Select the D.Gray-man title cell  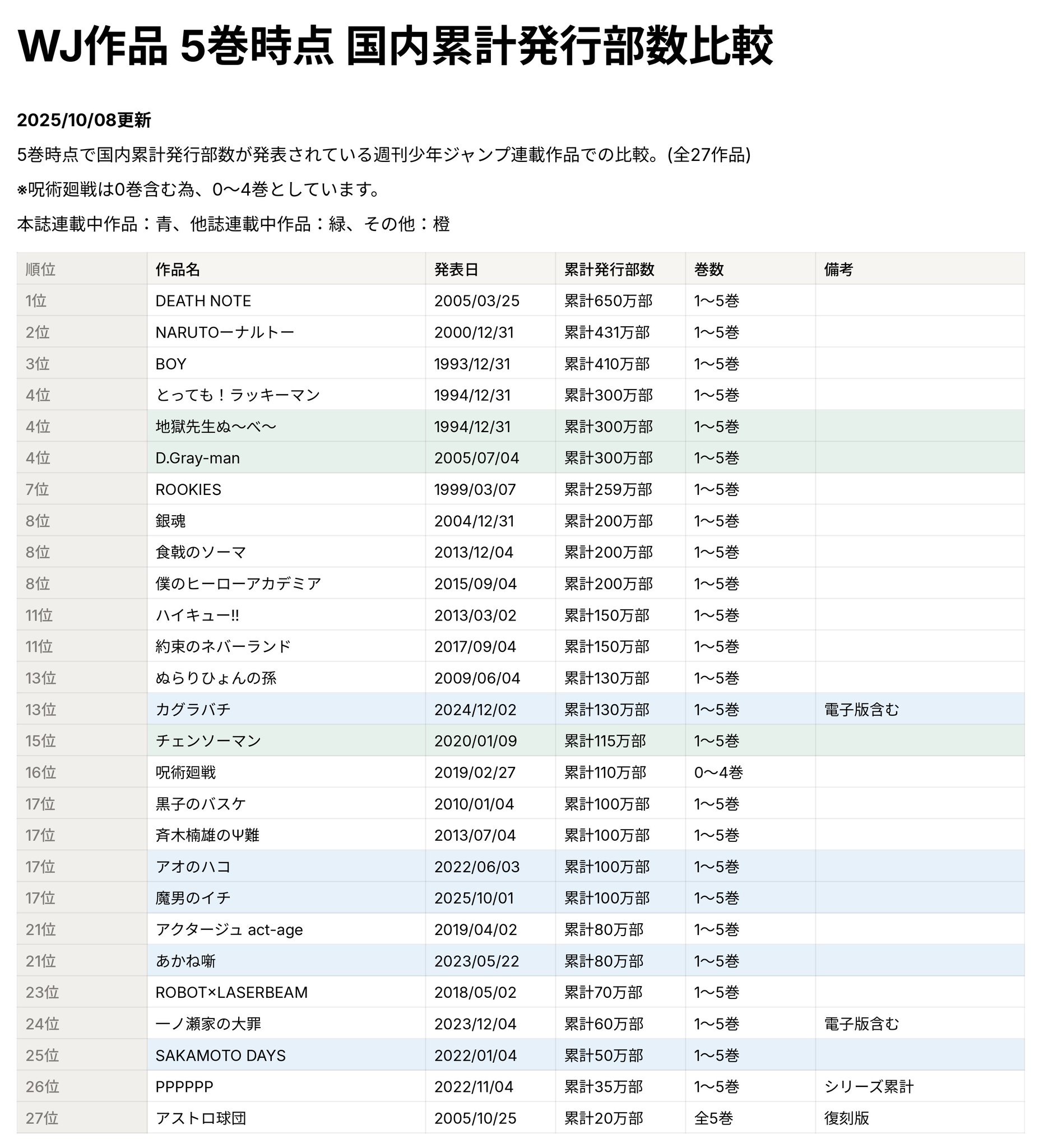[198, 458]
